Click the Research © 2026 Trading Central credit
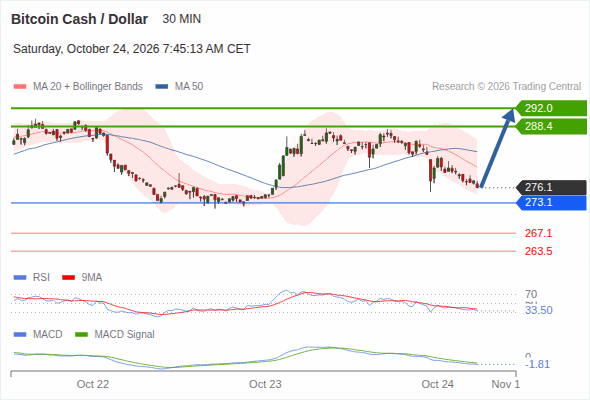 click(x=506, y=87)
